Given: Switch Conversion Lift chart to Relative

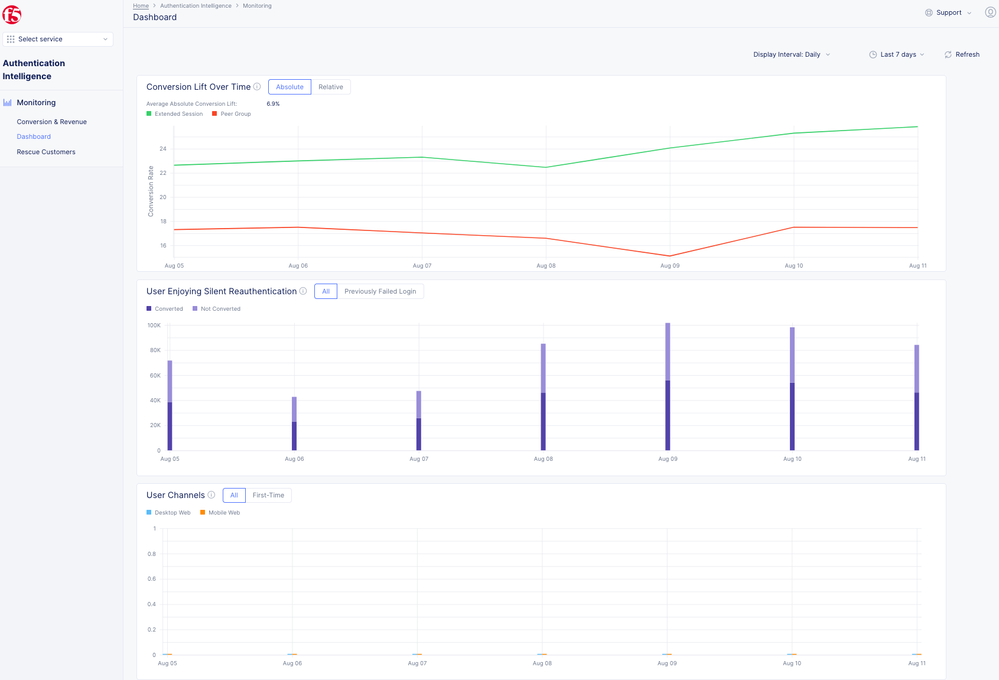Looking at the screenshot, I should [330, 87].
